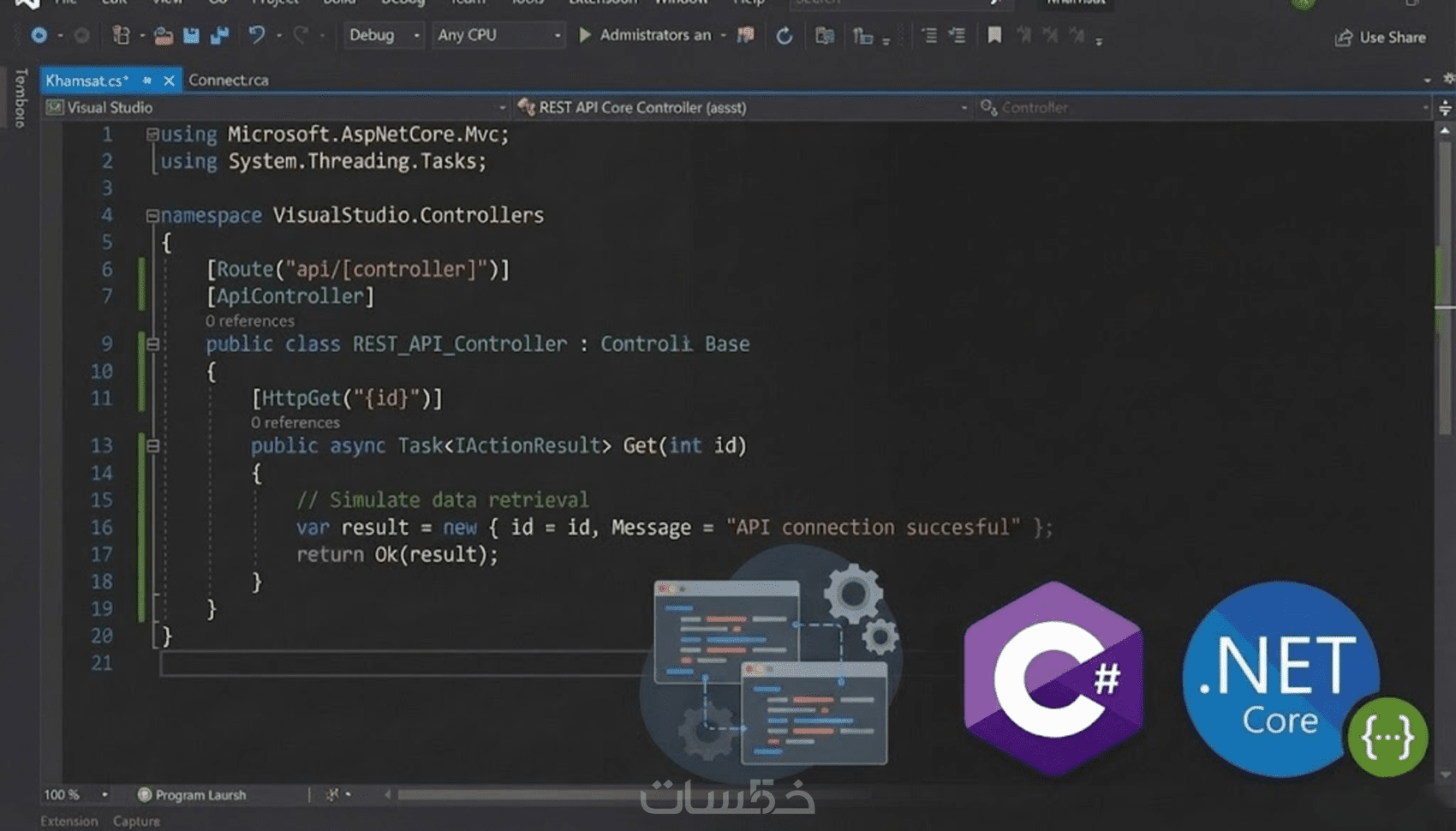Click the new project toolbar icon
This screenshot has width=1456, height=831.
[x=121, y=35]
